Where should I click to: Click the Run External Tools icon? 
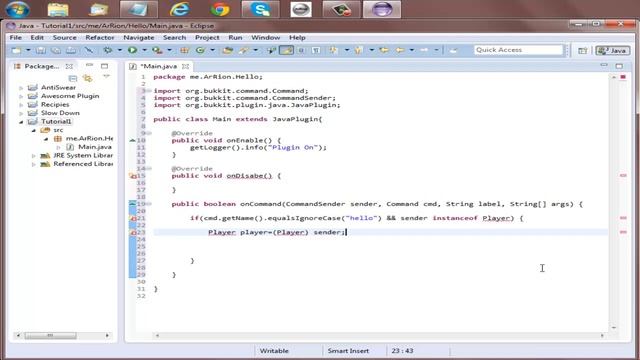point(157,50)
